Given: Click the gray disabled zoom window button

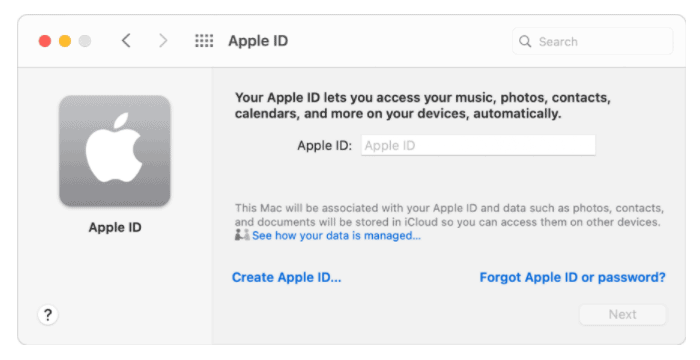Looking at the screenshot, I should coord(85,41).
